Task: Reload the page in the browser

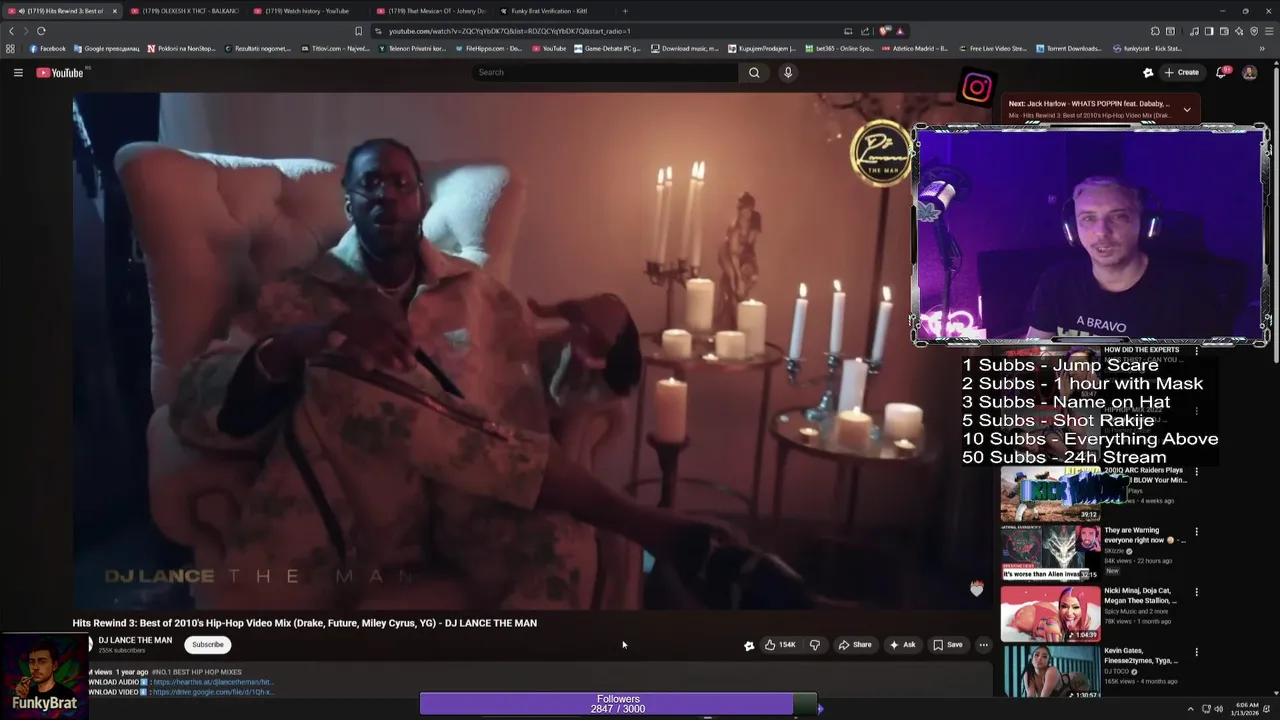Action: pyautogui.click(x=41, y=31)
